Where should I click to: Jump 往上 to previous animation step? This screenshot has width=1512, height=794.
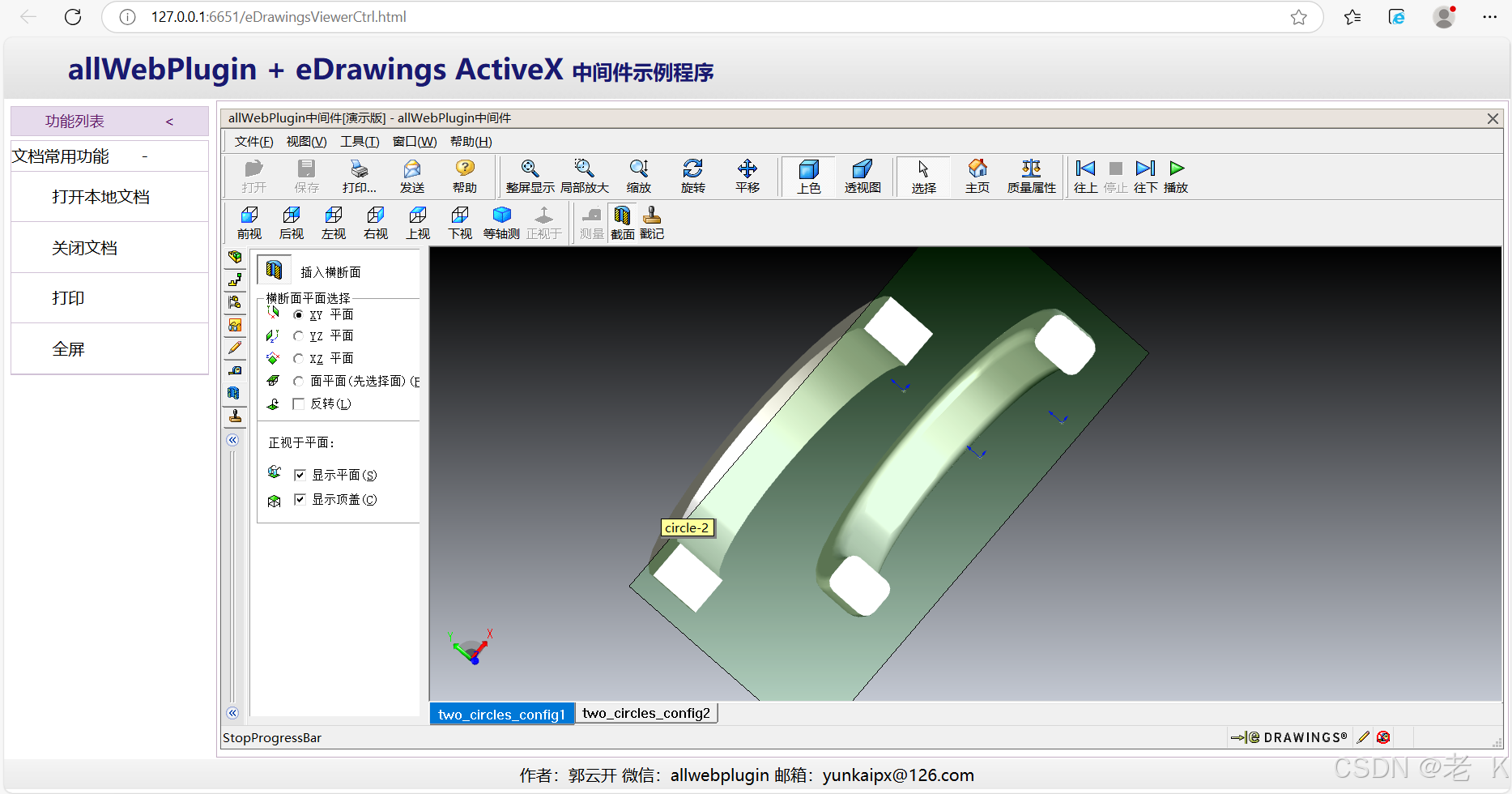pos(1085,176)
